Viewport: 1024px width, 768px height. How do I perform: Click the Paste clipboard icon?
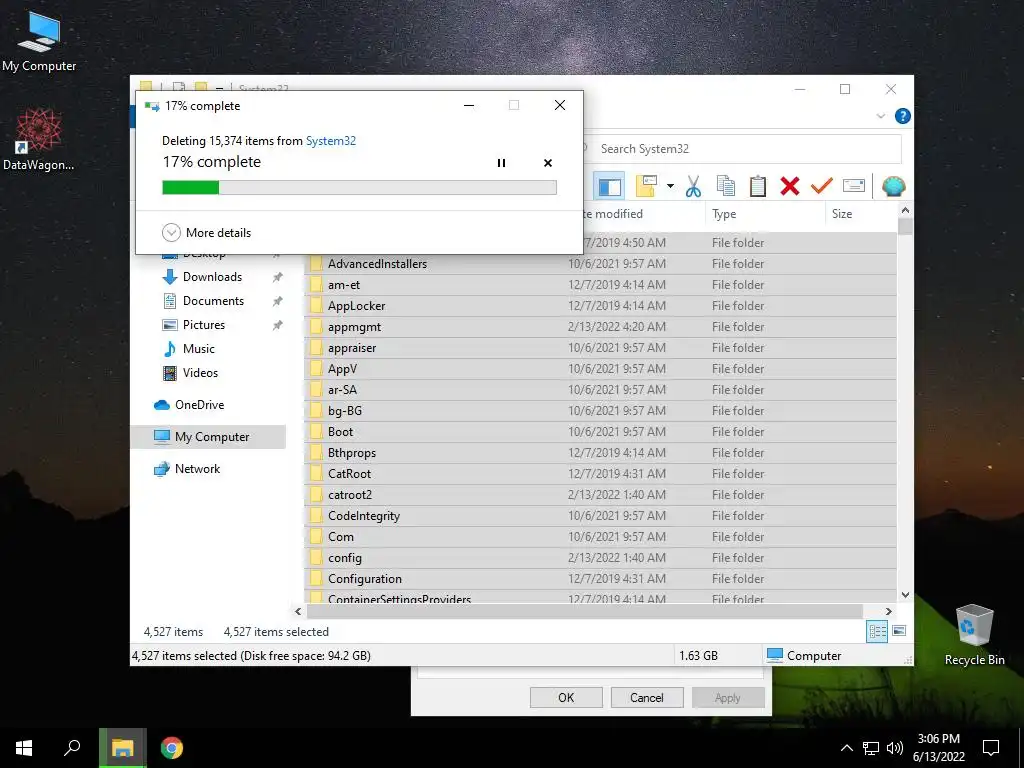758,186
